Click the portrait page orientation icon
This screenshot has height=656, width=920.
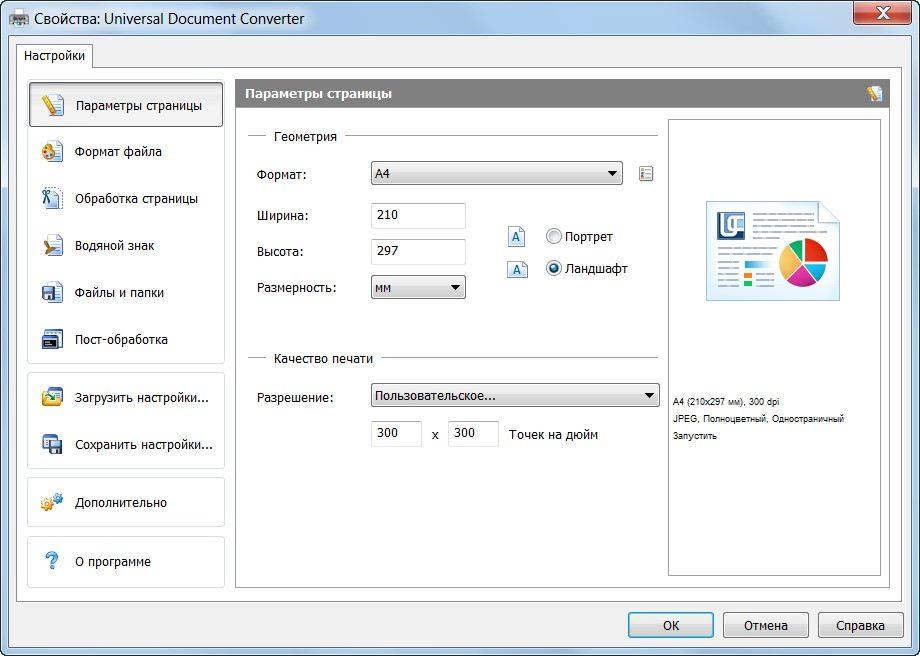[516, 236]
